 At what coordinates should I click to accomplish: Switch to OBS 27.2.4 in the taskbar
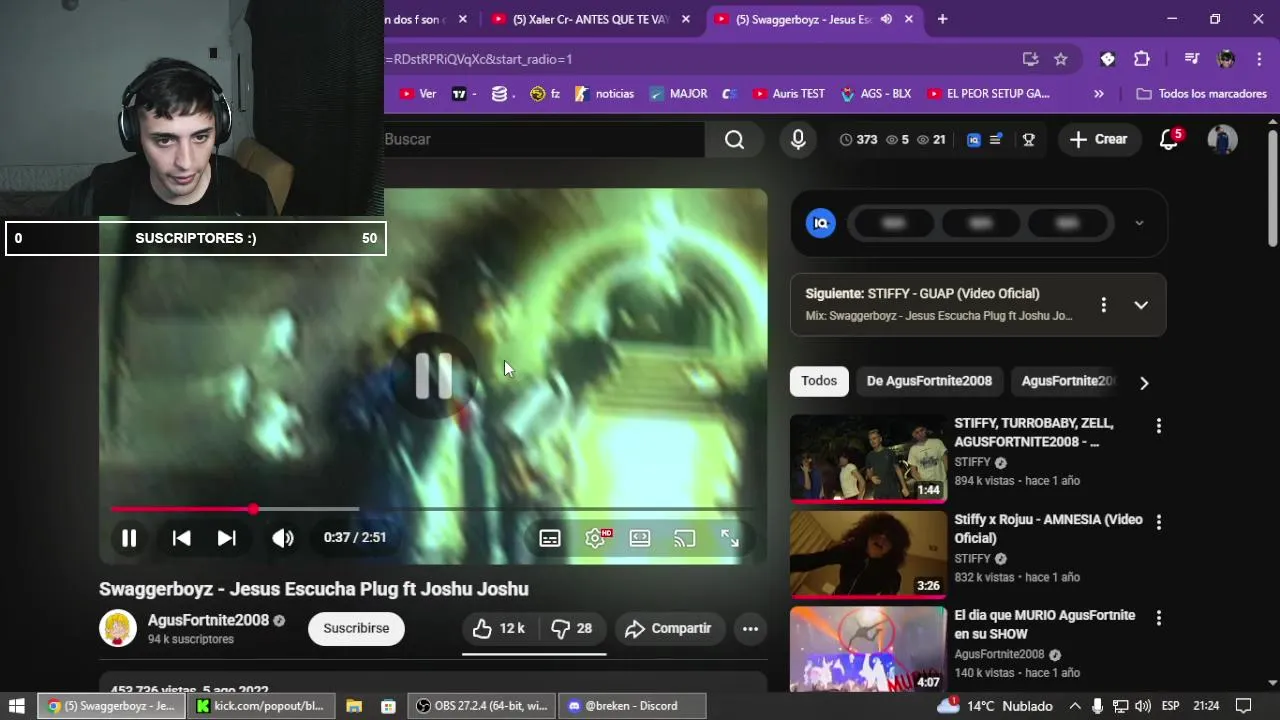(482, 706)
